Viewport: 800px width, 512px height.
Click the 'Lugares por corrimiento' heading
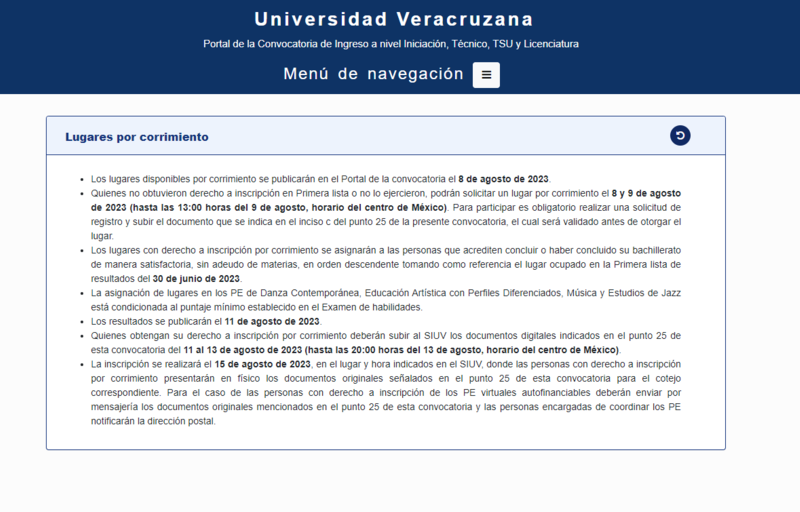click(x=137, y=137)
